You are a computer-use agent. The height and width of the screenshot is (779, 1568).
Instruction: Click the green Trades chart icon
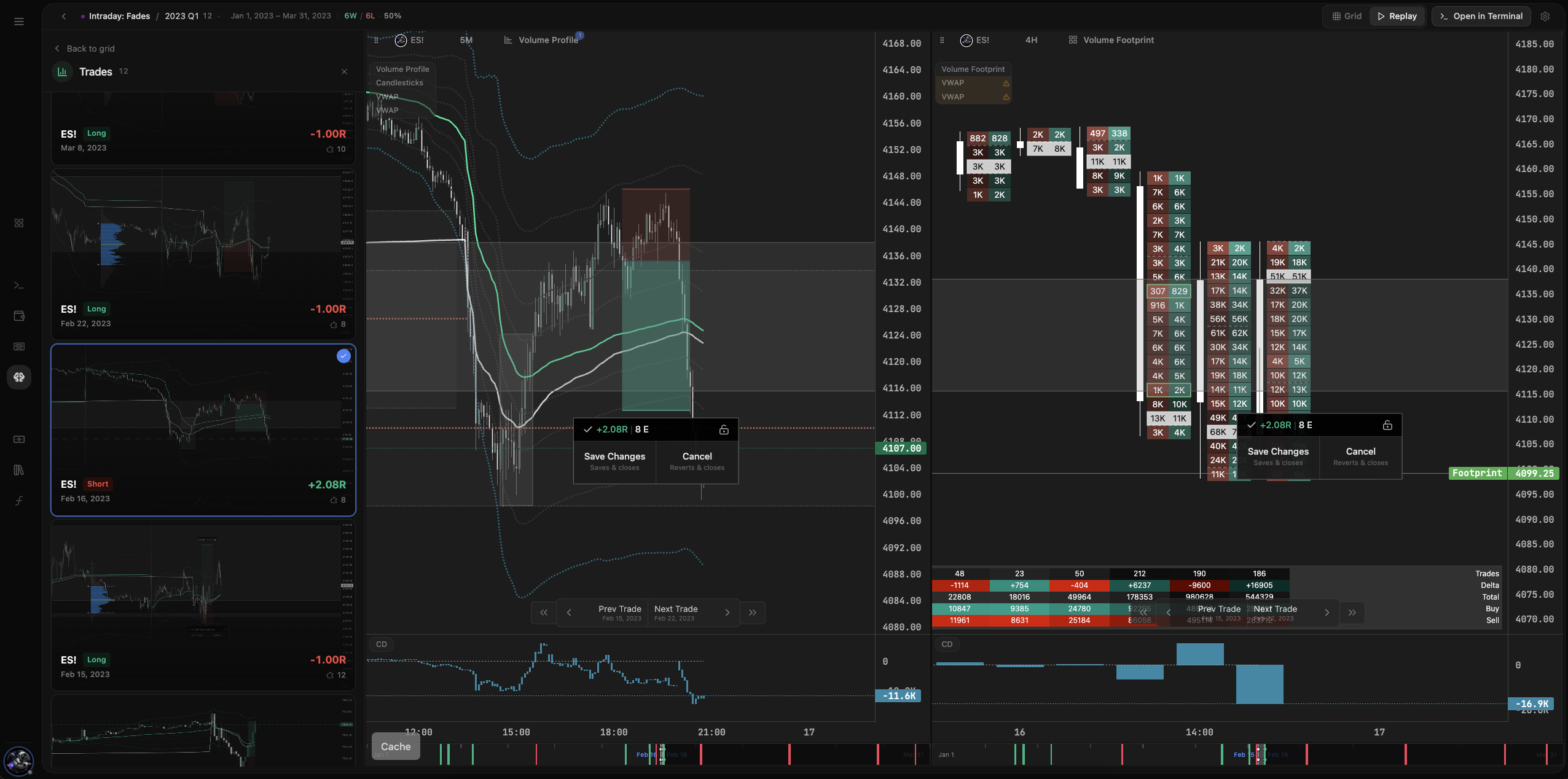62,72
